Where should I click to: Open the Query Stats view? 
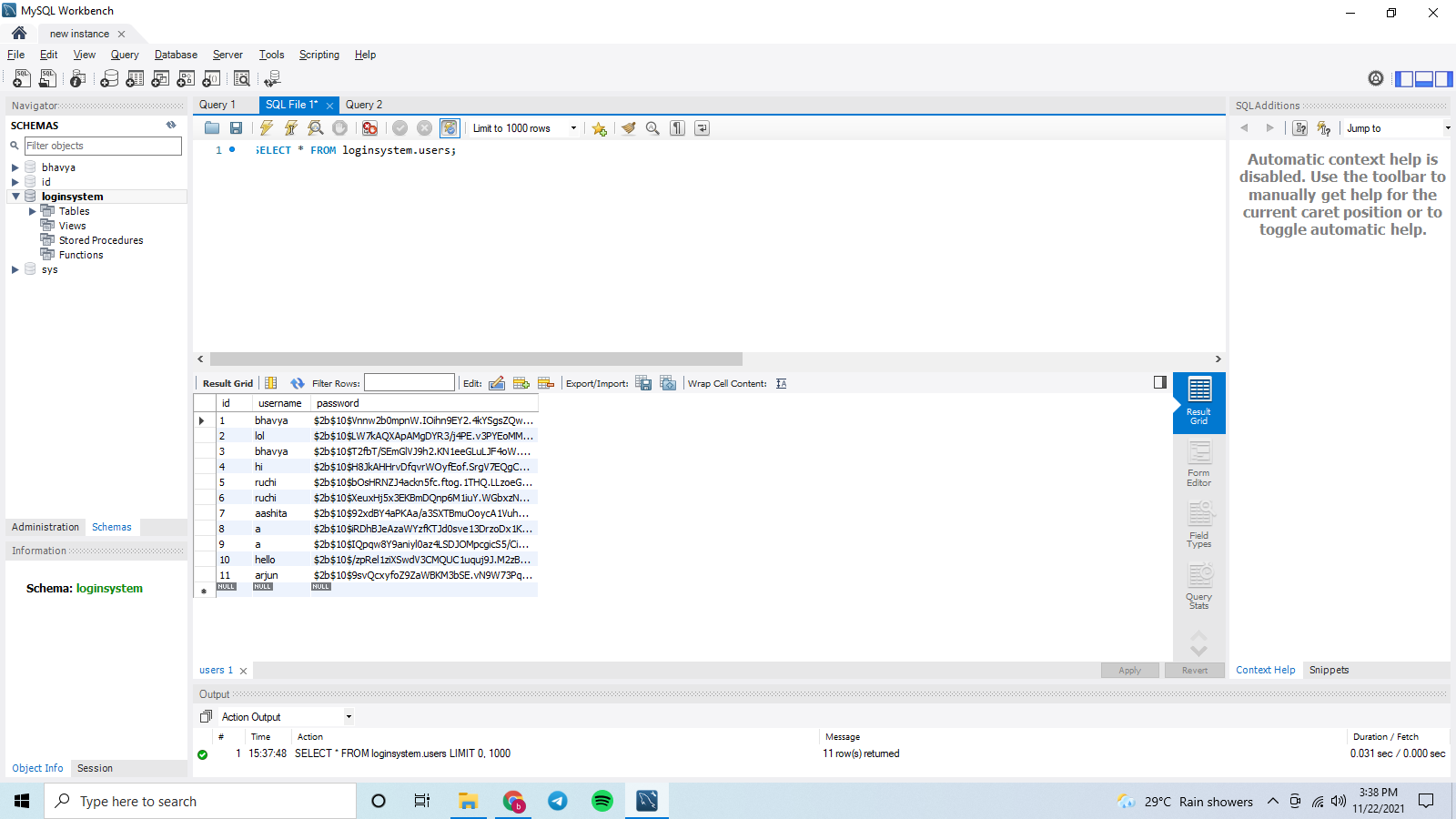[x=1199, y=587]
